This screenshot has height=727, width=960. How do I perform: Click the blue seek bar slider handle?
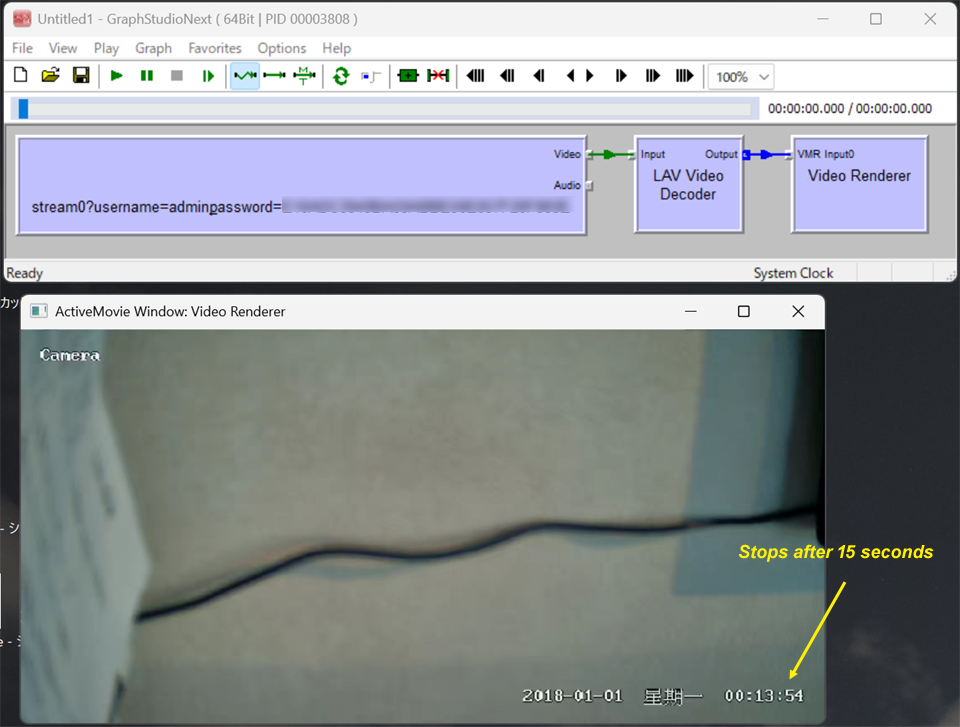tap(23, 109)
